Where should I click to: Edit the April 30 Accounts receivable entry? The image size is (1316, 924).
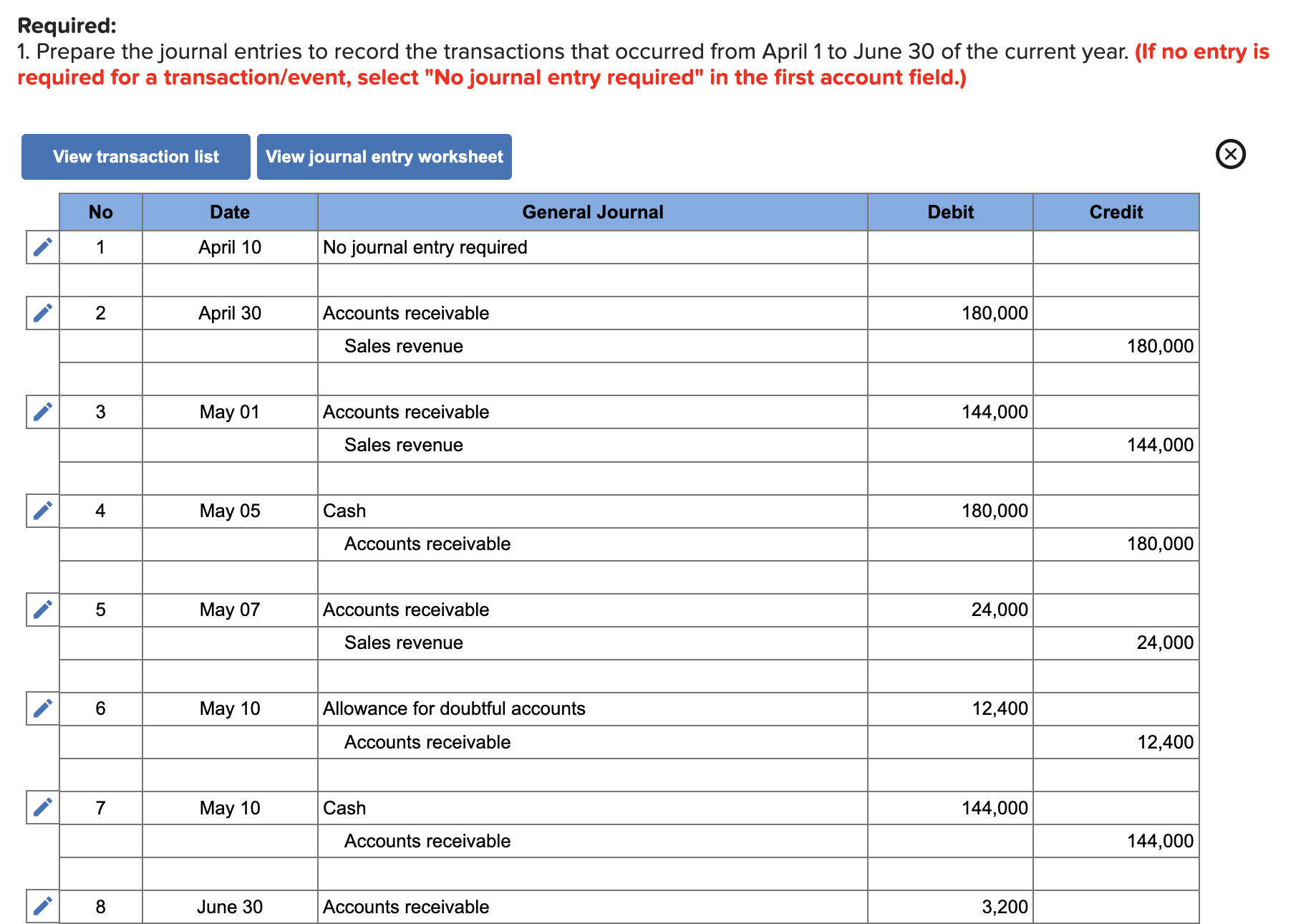pyautogui.click(x=42, y=313)
